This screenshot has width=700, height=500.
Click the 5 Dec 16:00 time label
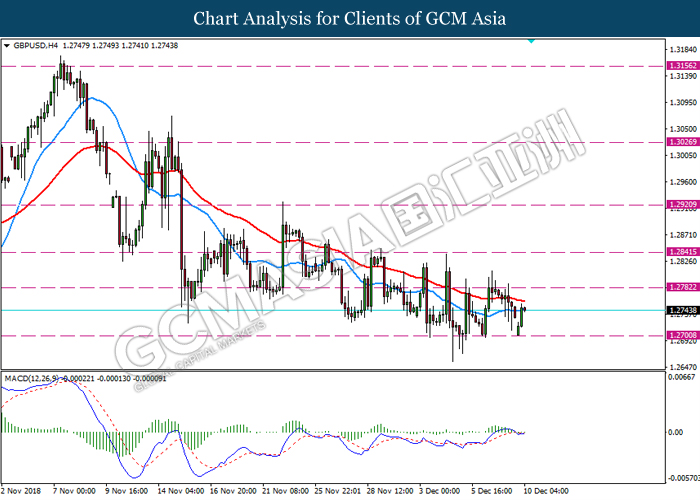click(492, 491)
